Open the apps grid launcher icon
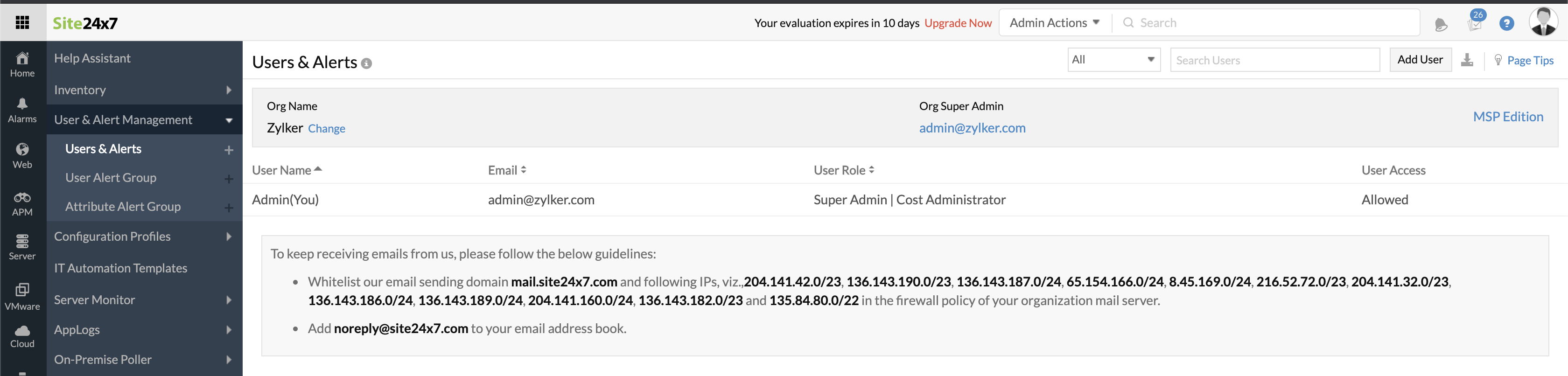The image size is (1568, 376). tap(22, 22)
